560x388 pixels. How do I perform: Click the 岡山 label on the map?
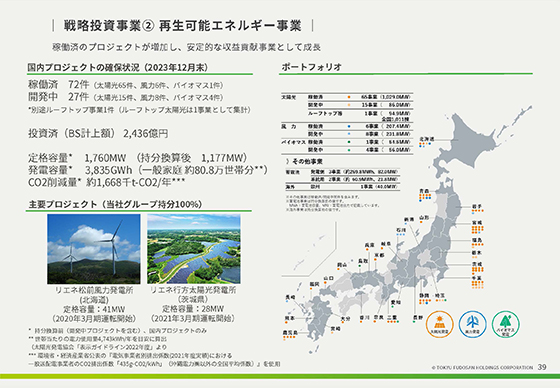pos(342,265)
